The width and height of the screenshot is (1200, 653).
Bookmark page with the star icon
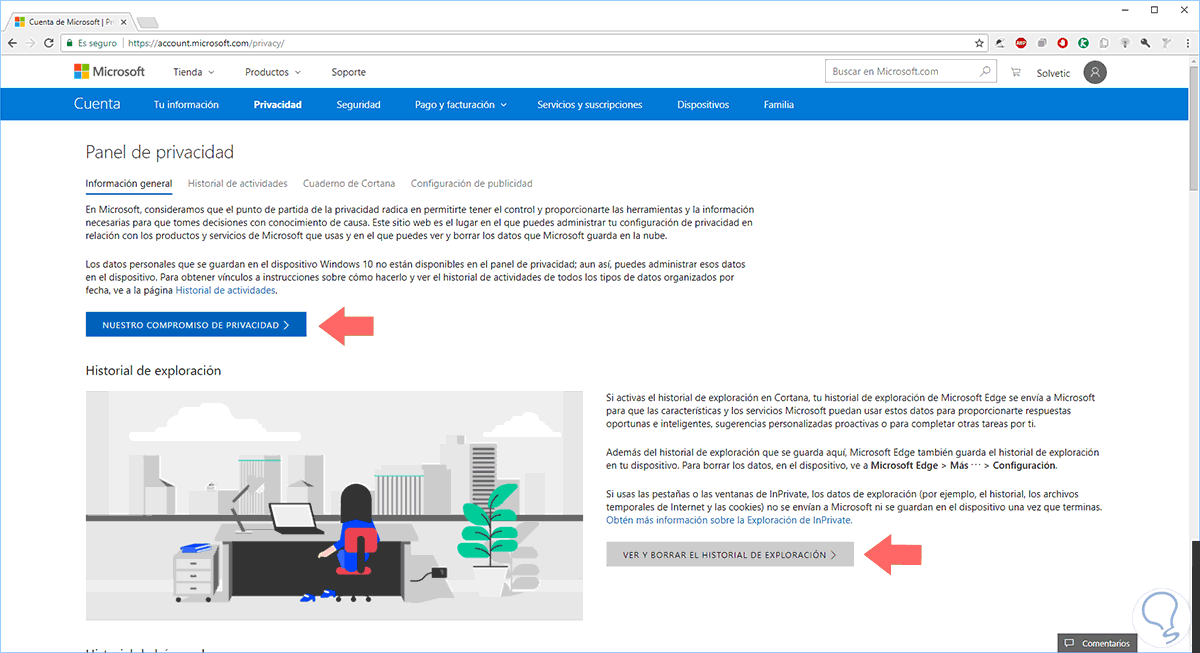[979, 43]
